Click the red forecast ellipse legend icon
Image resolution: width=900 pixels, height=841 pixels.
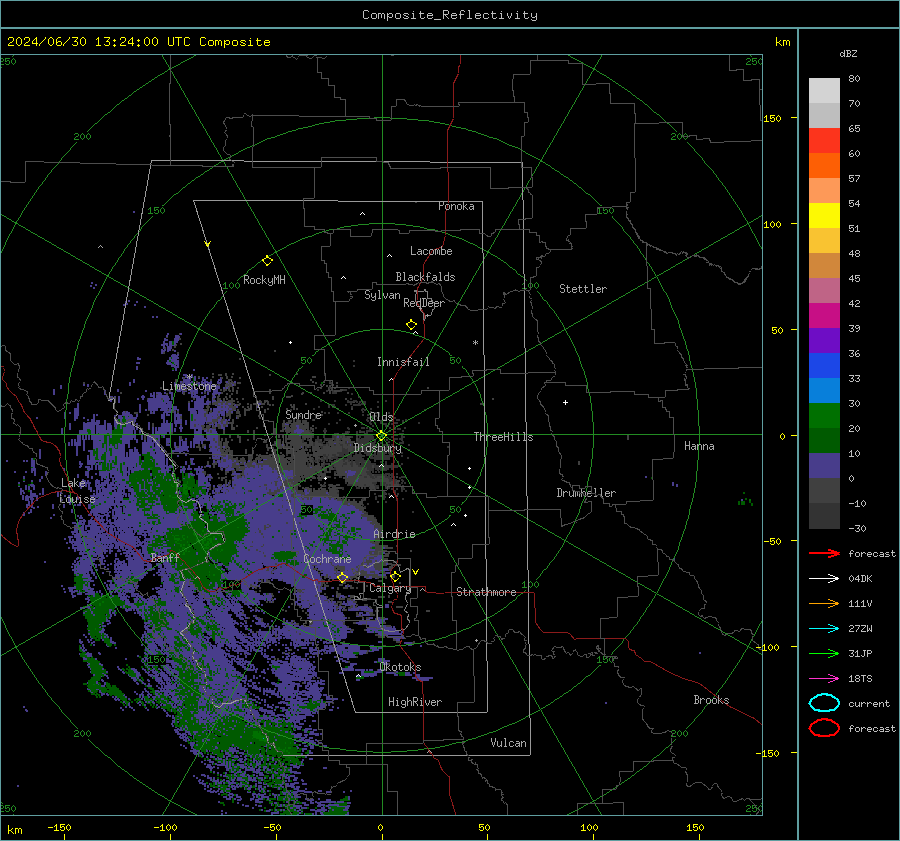tap(824, 728)
